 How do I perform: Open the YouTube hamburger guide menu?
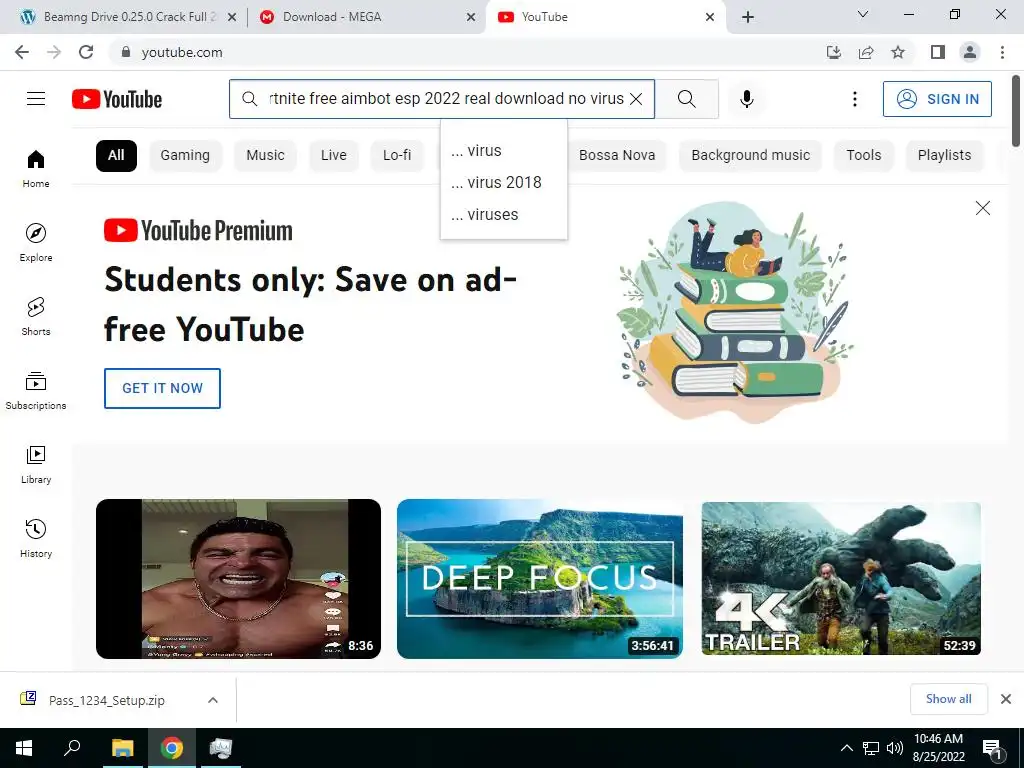(36, 99)
